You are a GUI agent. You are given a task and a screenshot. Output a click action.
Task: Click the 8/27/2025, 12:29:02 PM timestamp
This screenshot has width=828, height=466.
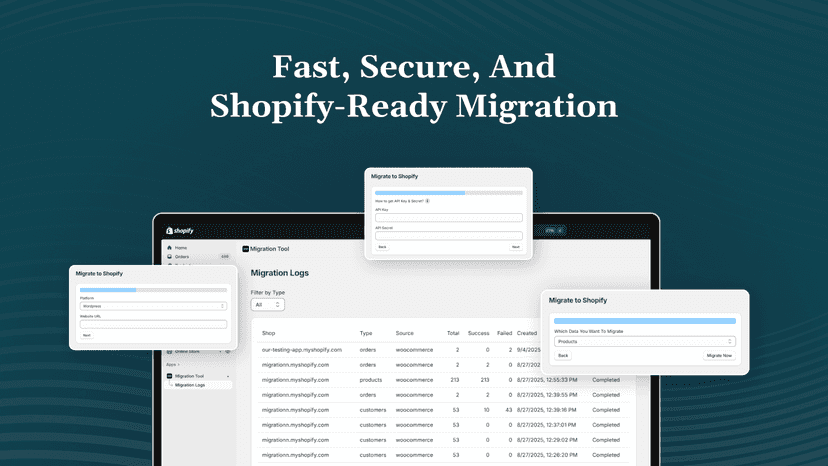547,440
